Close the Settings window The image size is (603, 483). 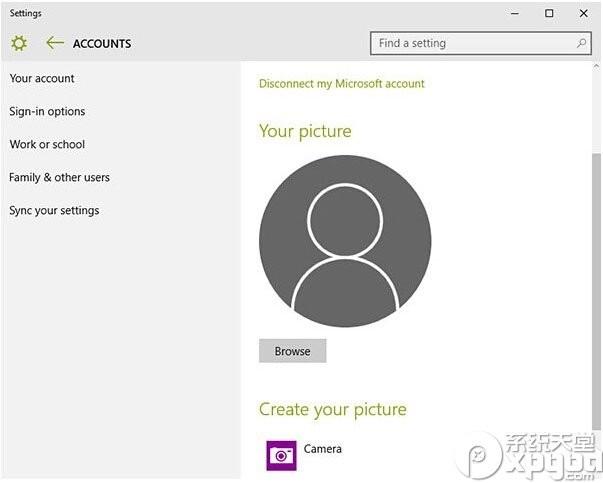583,13
